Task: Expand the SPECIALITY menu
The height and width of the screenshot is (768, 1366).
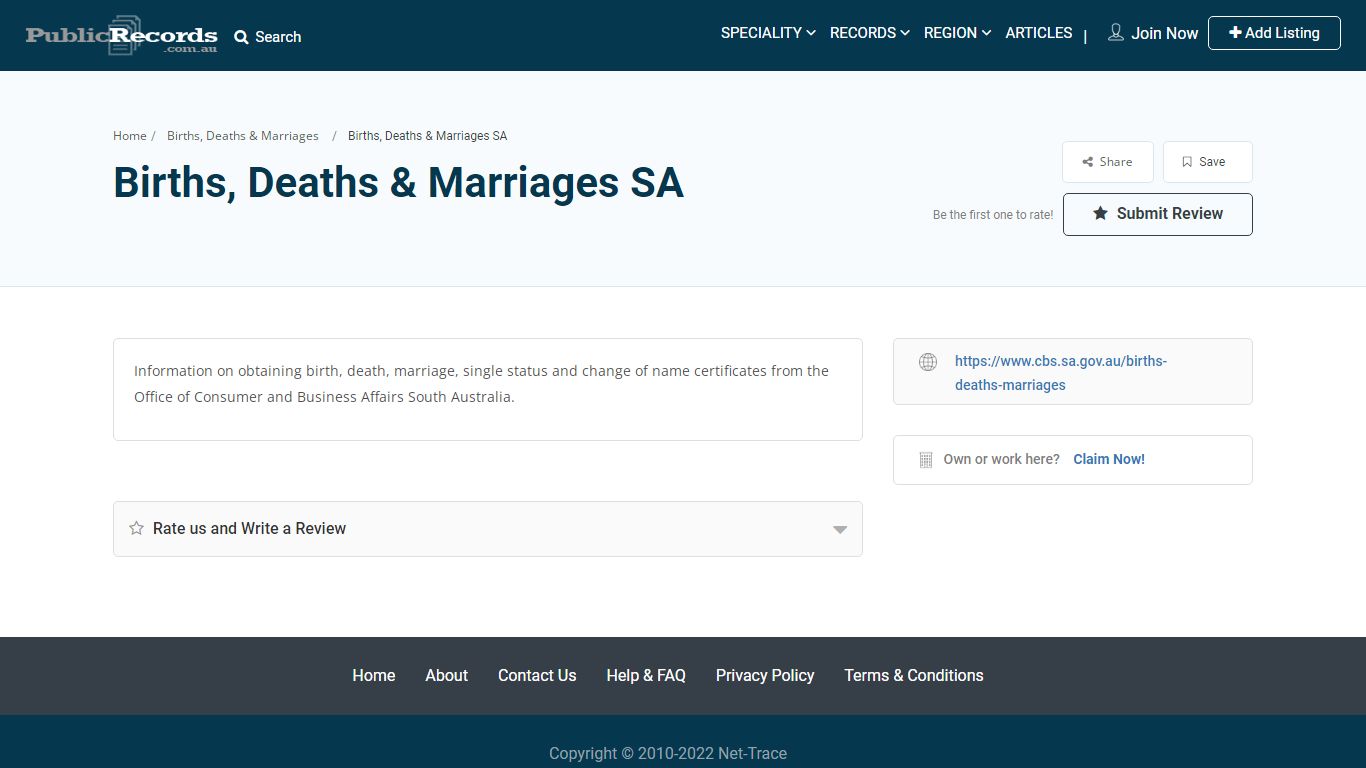Action: tap(768, 33)
